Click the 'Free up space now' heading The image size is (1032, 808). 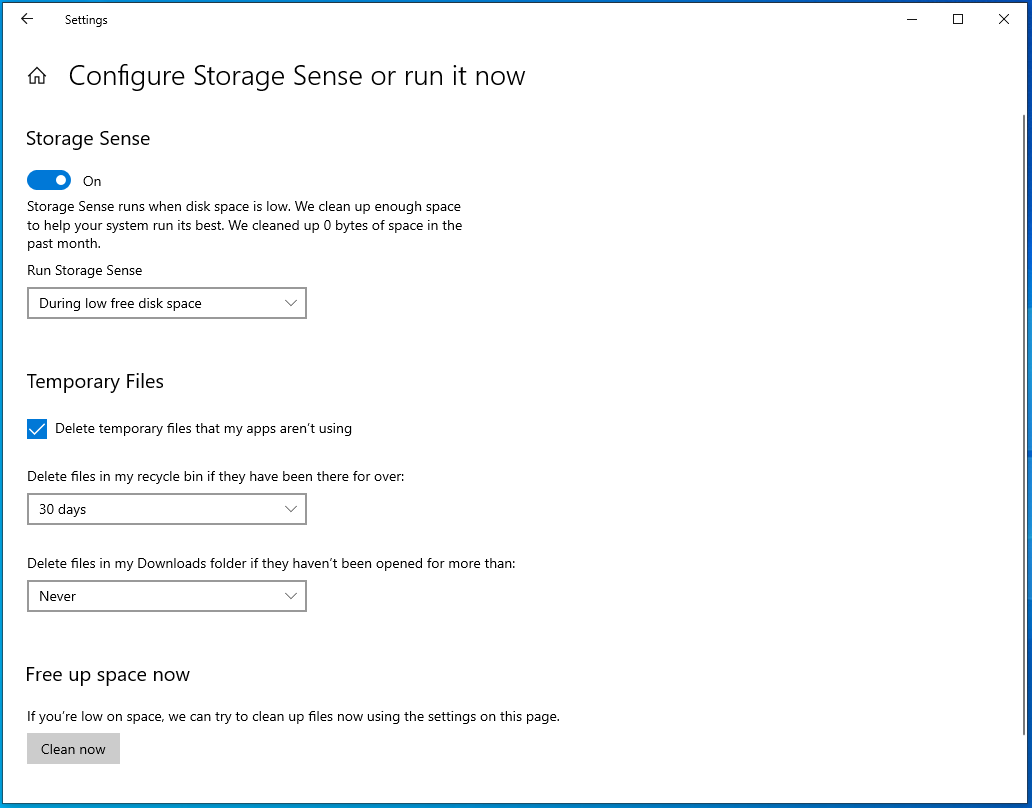(x=108, y=674)
